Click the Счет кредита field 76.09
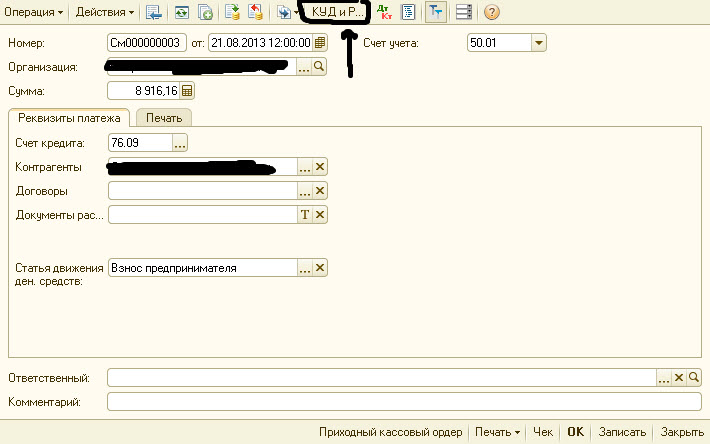The height and width of the screenshot is (444, 710). pos(140,143)
